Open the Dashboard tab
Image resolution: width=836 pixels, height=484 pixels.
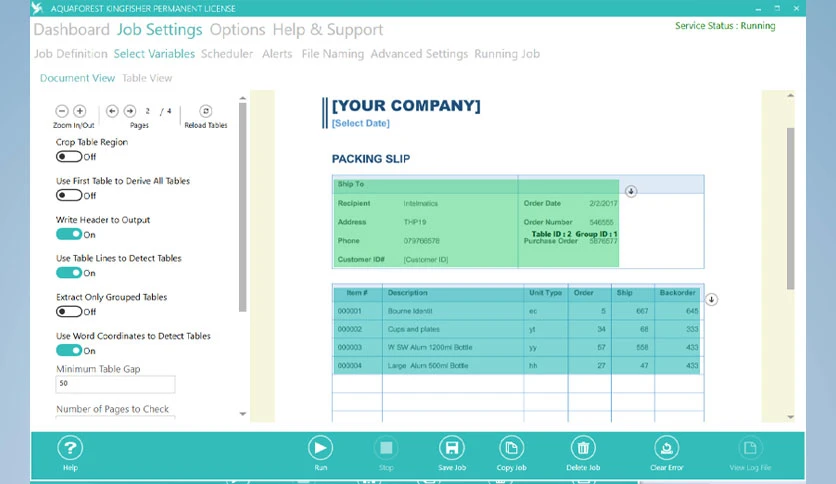click(71, 30)
